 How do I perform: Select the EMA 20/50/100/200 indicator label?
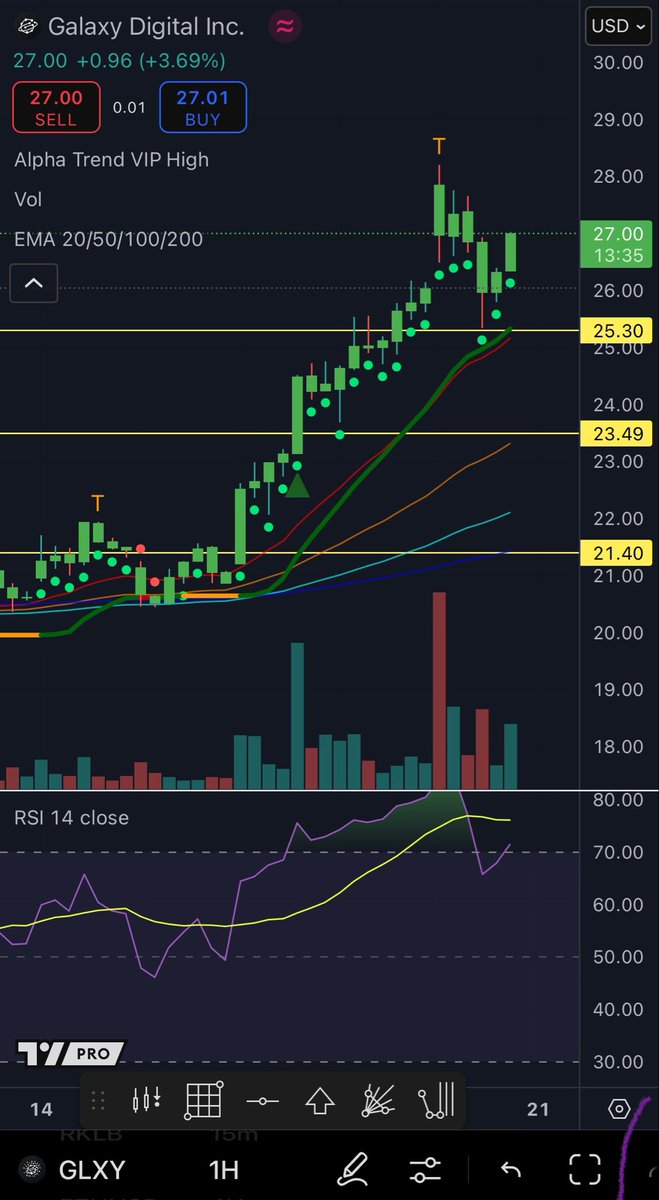[109, 239]
